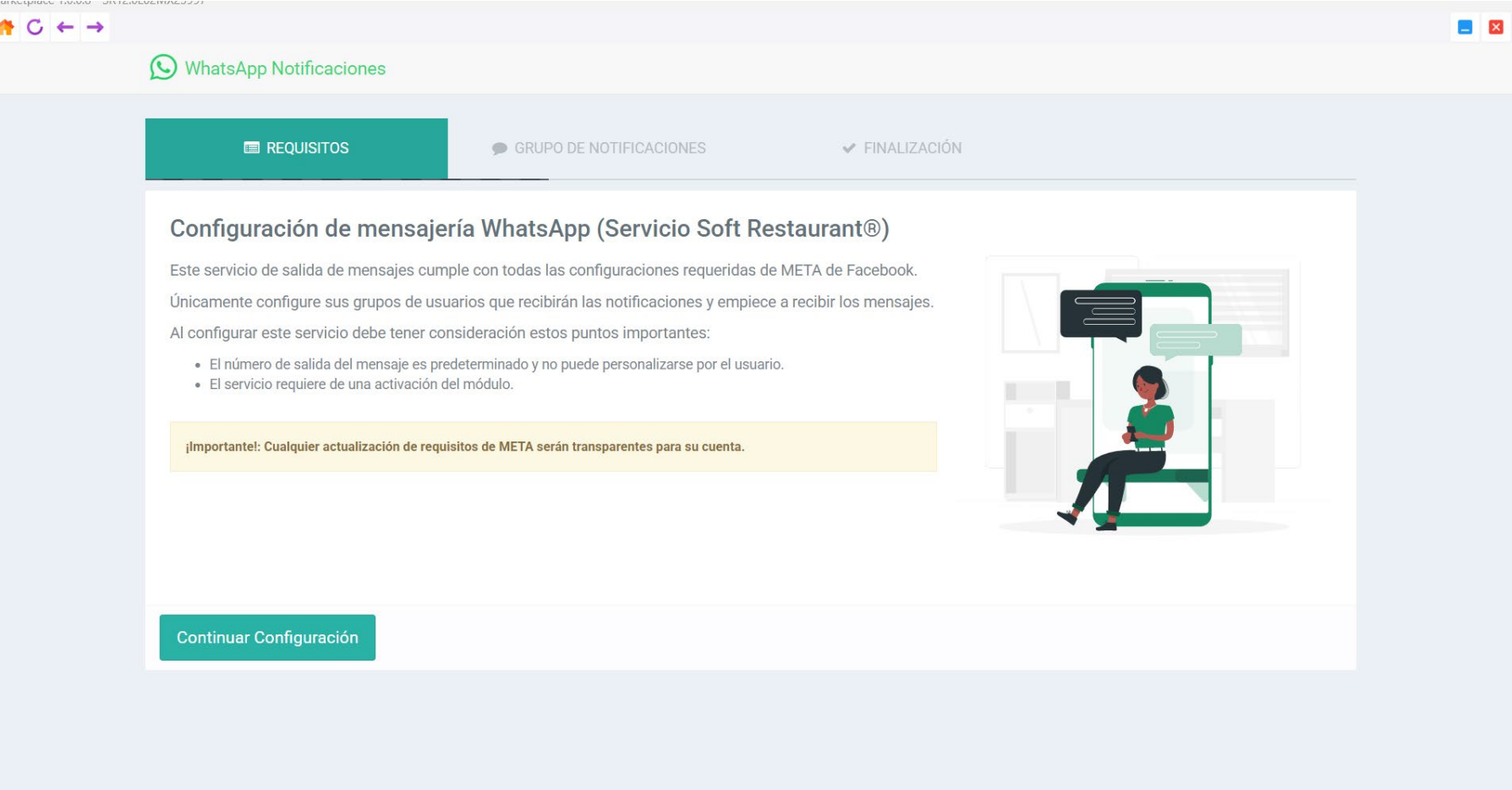Click the heading 'Configuración de mensajería WhatsApp'
The image size is (1512, 790).
(529, 228)
